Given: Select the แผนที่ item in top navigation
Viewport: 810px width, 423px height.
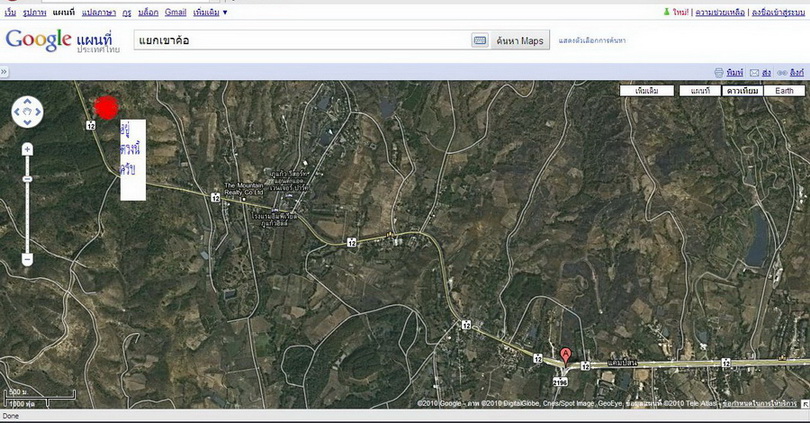Looking at the screenshot, I should click(64, 12).
